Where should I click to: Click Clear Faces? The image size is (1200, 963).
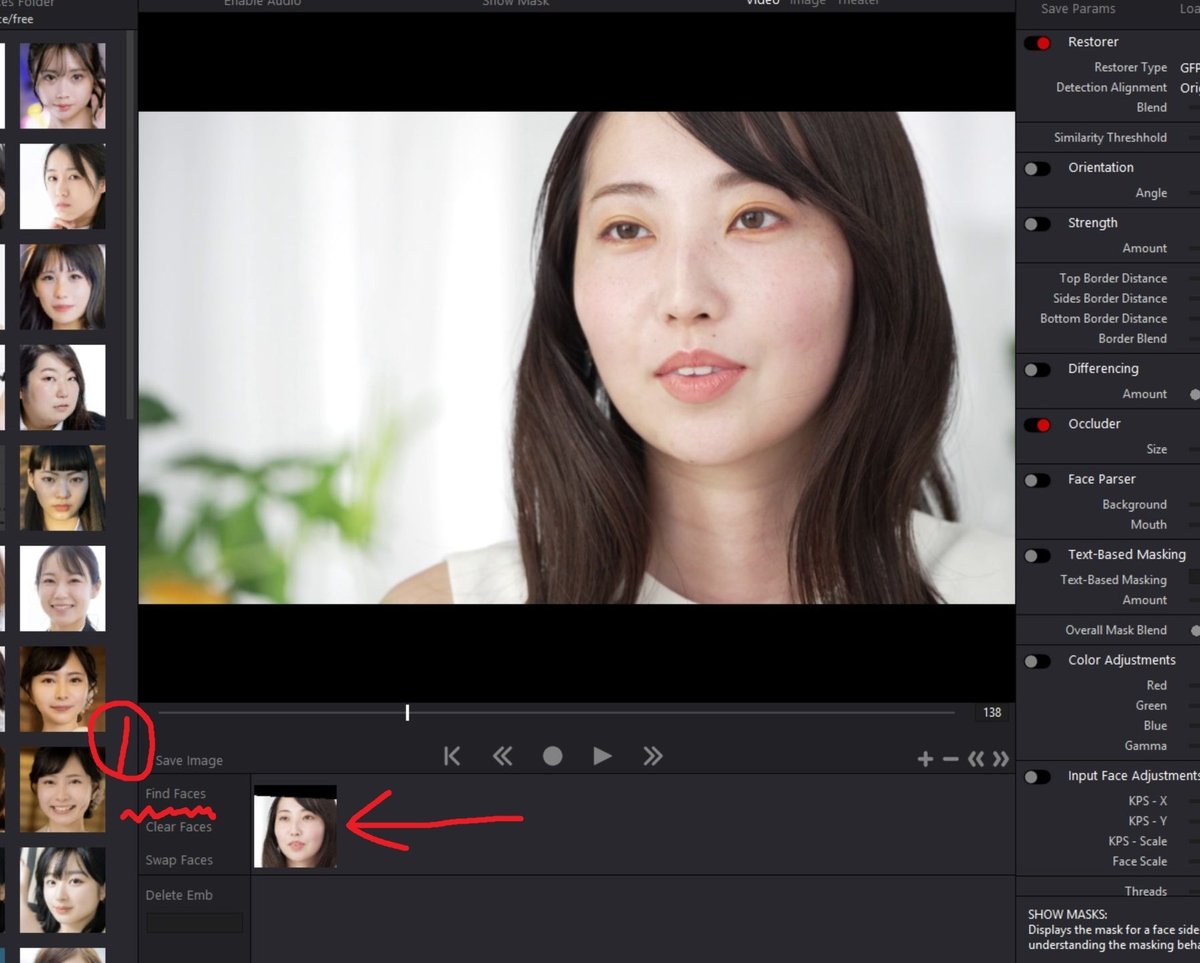(x=178, y=827)
